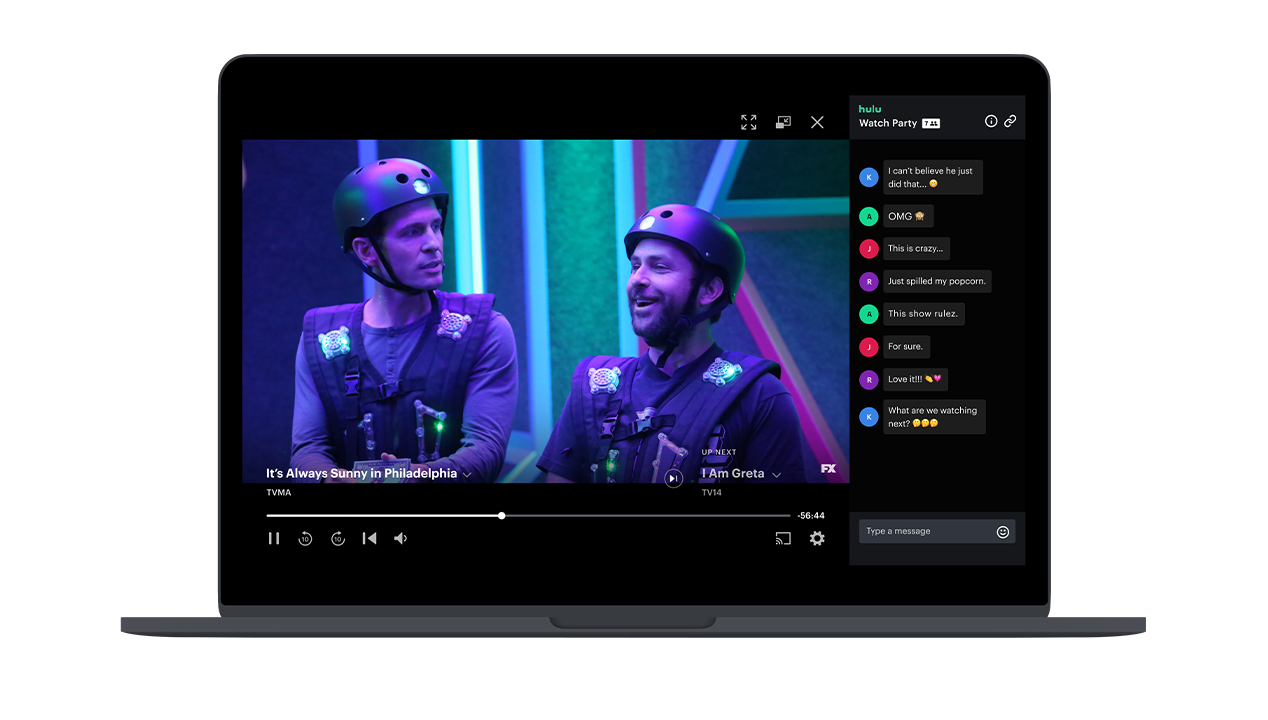Open Watch Party info
Screen dimensions: 1268x720
(x=991, y=121)
